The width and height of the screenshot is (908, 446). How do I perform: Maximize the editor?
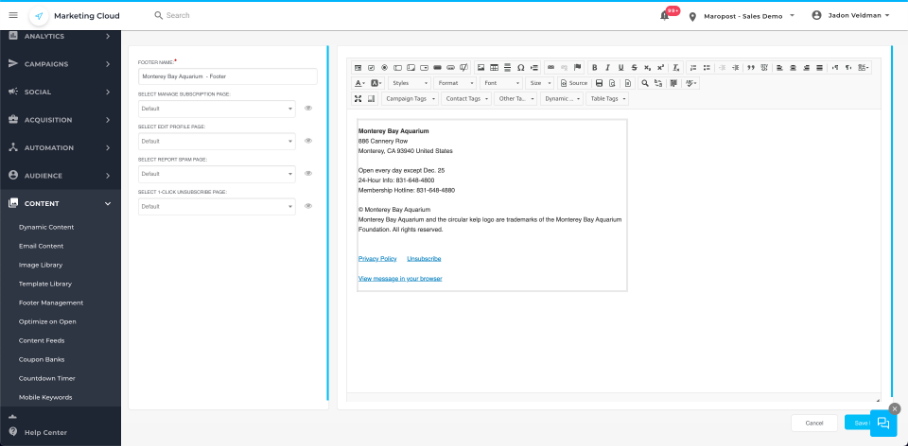(x=358, y=99)
